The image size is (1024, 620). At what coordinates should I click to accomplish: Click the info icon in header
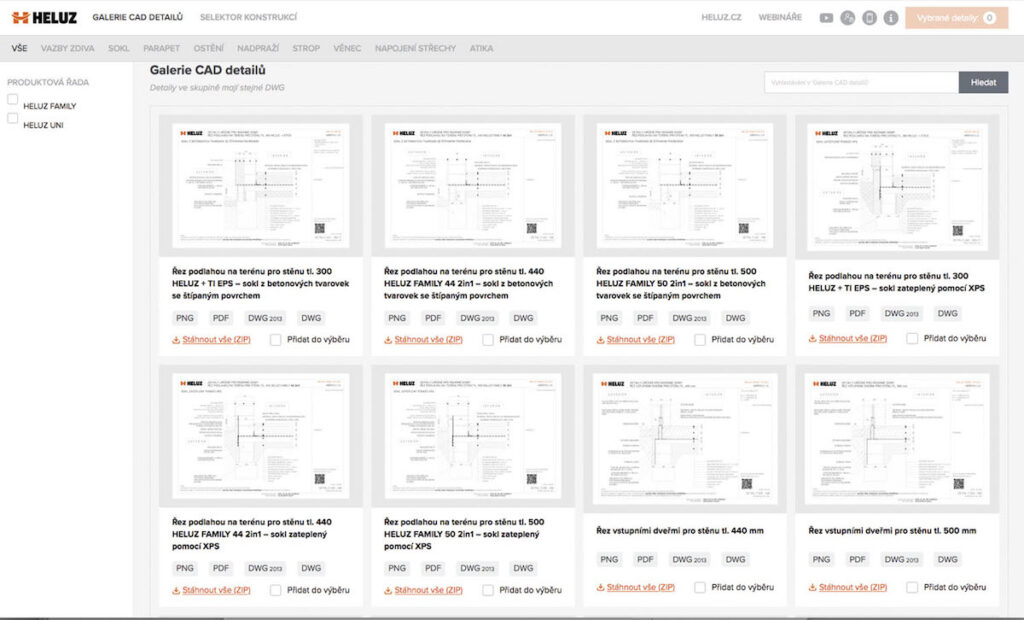coord(890,18)
